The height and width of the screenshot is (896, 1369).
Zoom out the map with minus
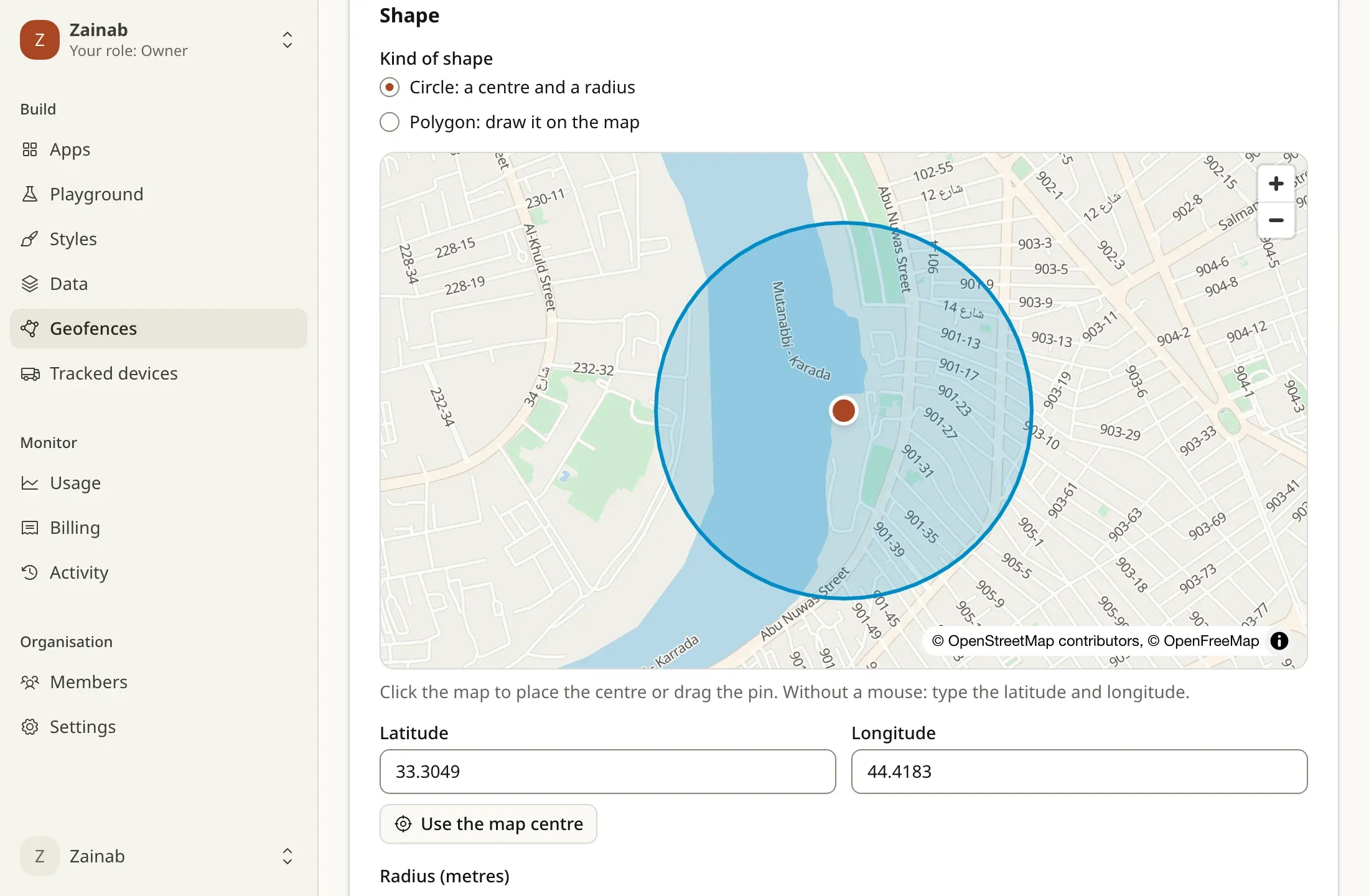pos(1276,220)
